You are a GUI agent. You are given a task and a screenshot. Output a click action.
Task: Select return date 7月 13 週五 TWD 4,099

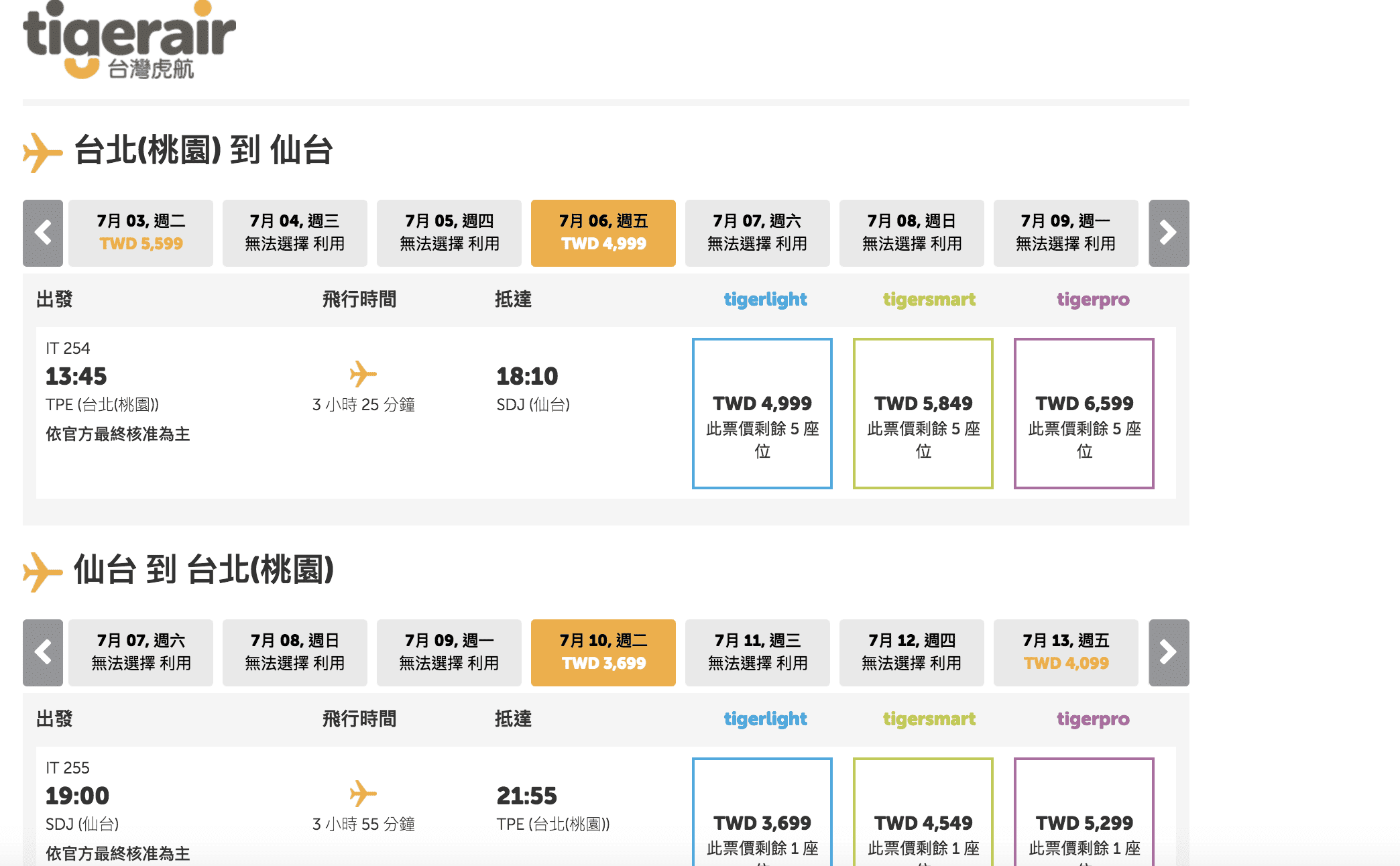click(1066, 653)
